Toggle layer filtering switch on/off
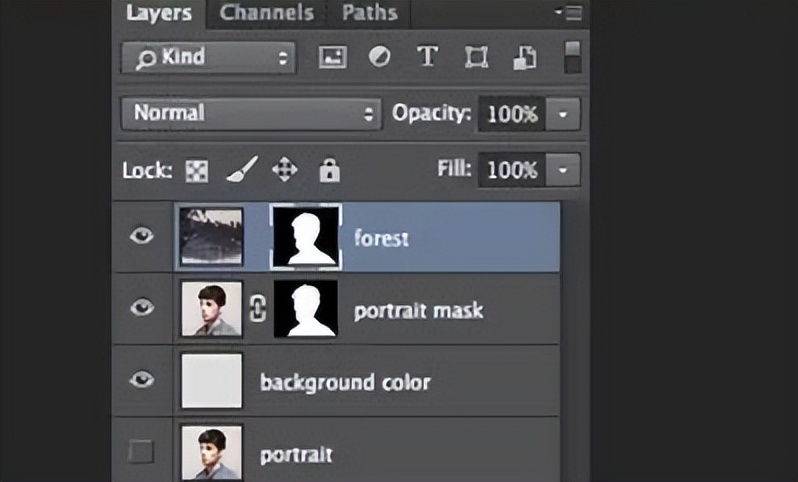798x482 pixels. click(572, 56)
